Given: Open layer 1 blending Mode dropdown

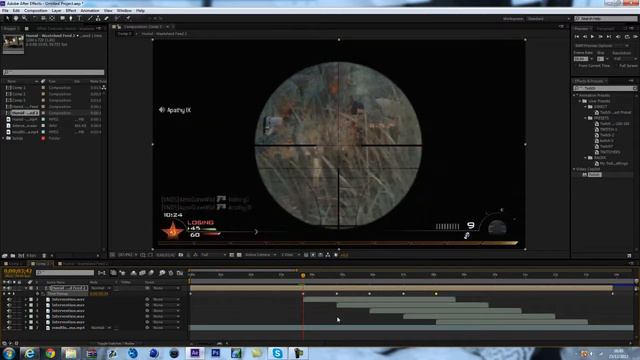Looking at the screenshot, I should pyautogui.click(x=100, y=288).
